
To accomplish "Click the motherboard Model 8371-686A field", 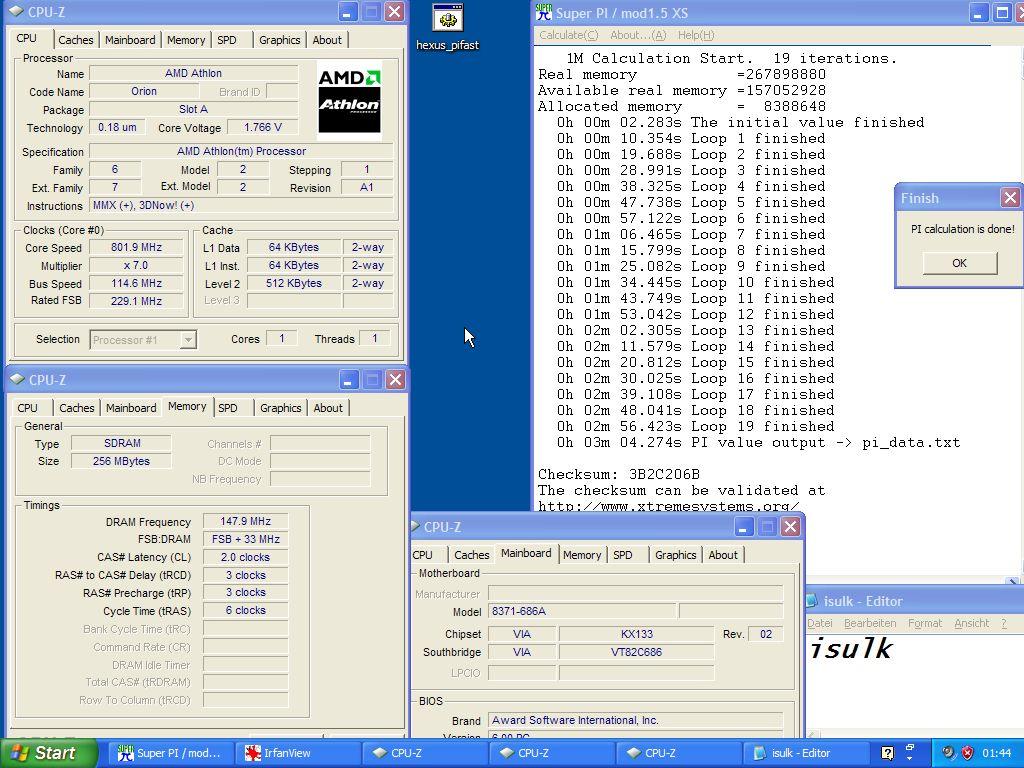I will point(583,611).
